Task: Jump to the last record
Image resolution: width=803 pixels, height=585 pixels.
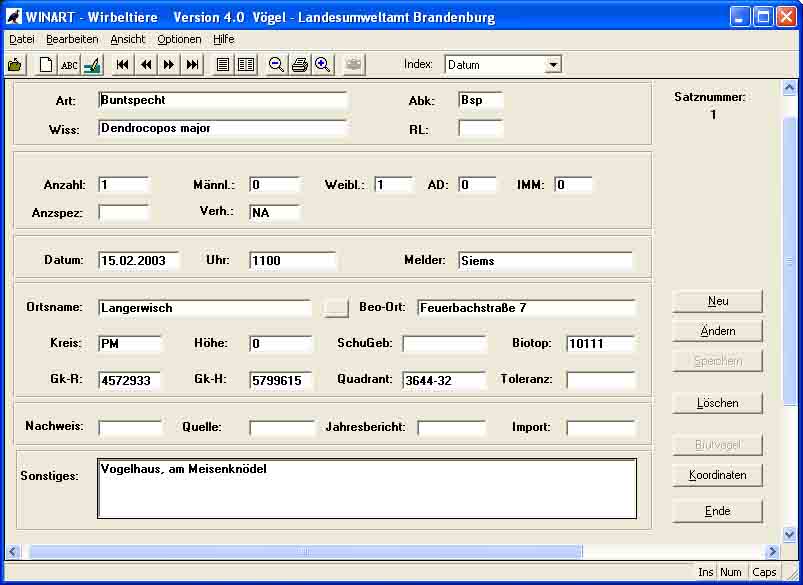Action: (193, 65)
